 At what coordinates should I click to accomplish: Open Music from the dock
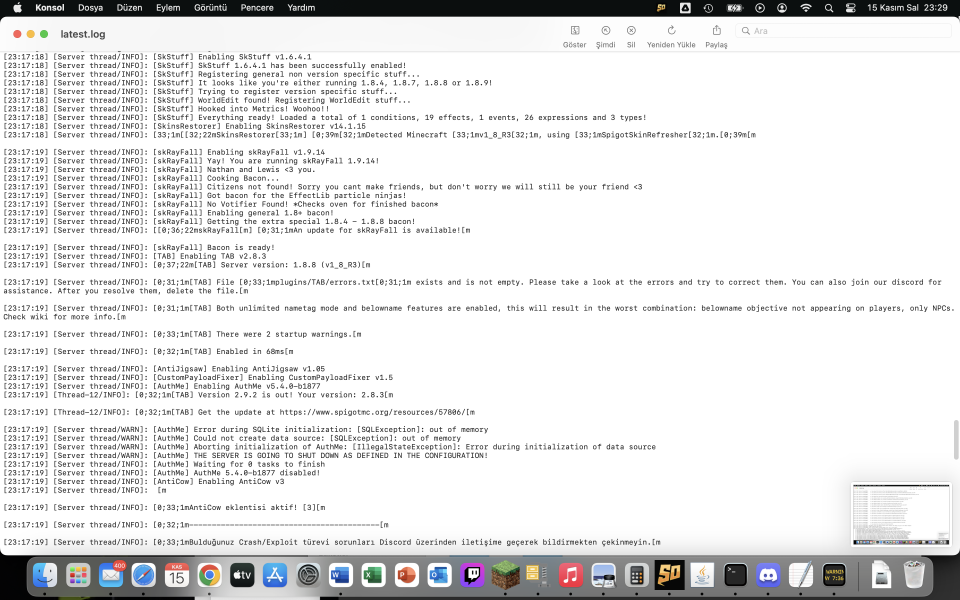[571, 575]
